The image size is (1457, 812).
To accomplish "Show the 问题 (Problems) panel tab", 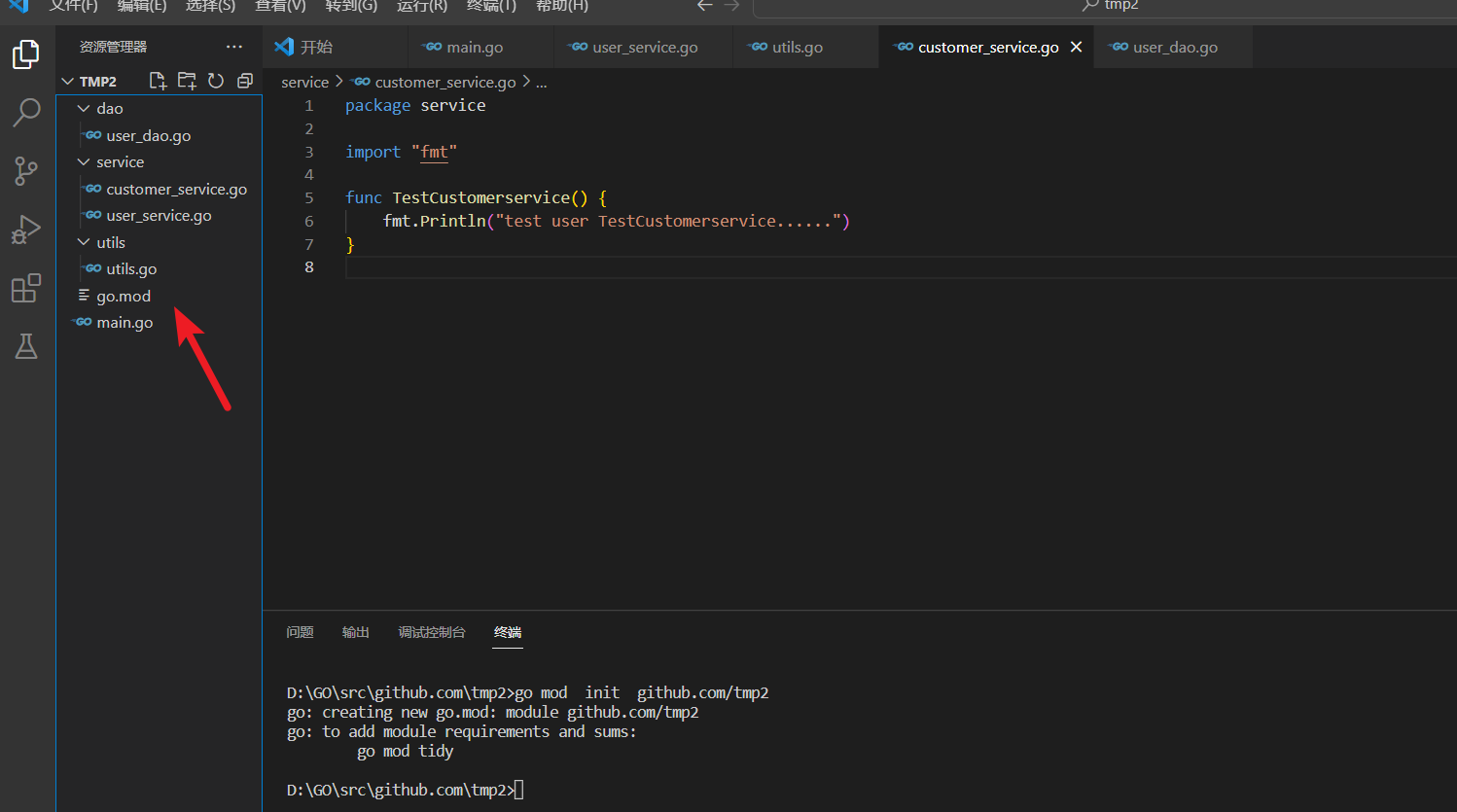I will pyautogui.click(x=300, y=632).
